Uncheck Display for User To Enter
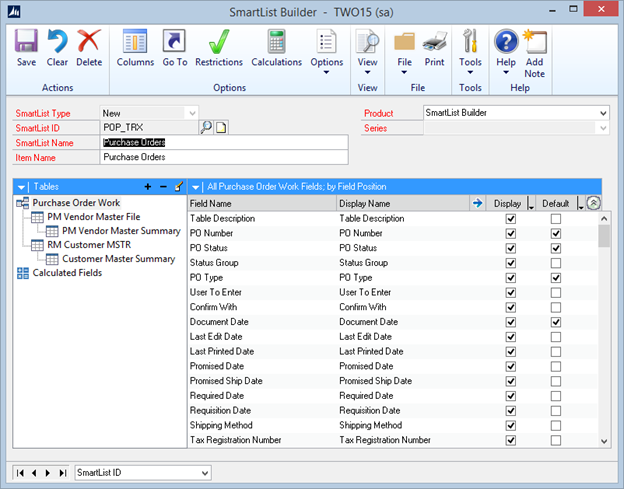This screenshot has height=489, width=624. [x=511, y=292]
